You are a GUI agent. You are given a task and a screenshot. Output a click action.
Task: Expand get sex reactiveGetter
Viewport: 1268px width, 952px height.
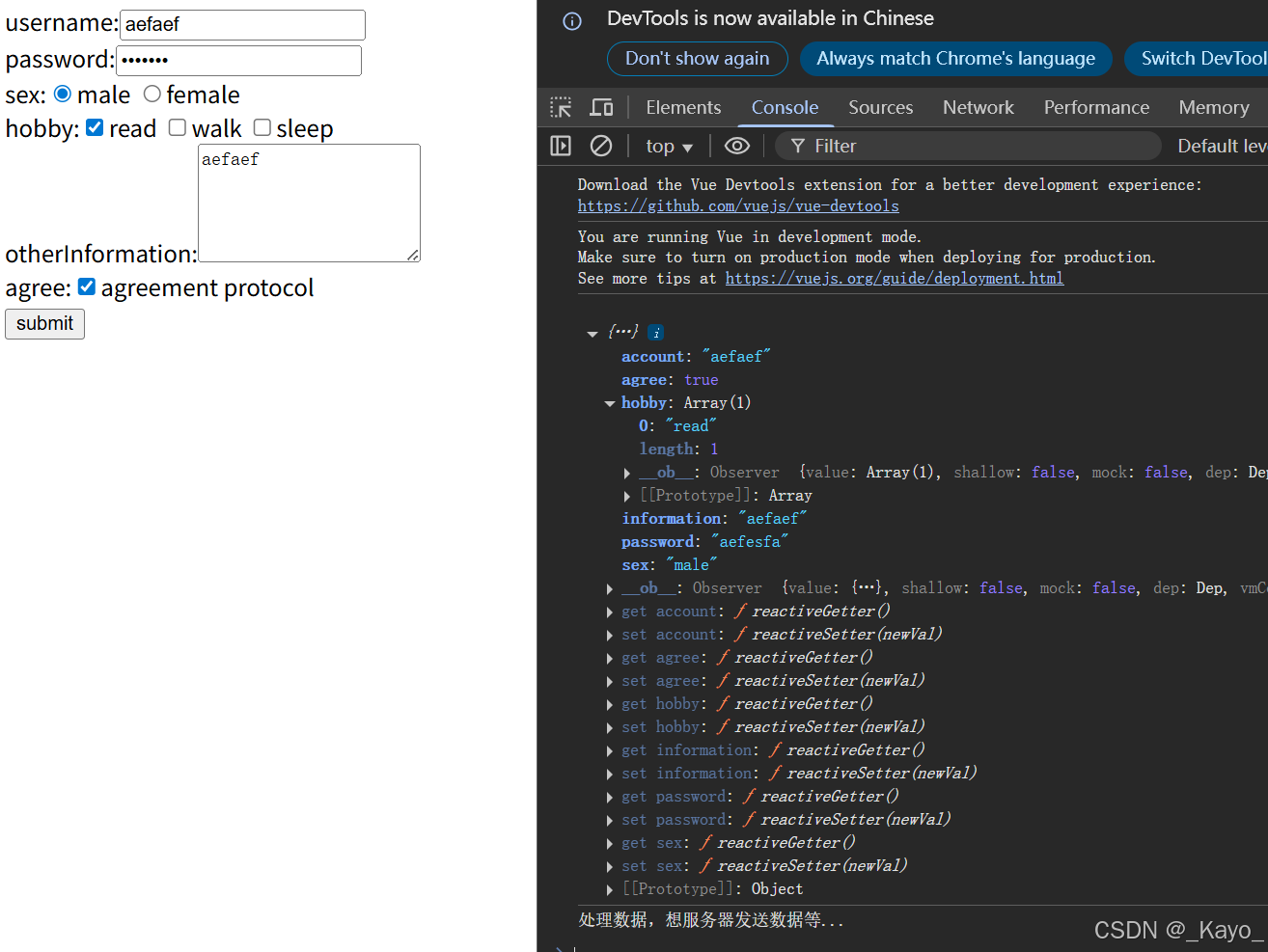pyautogui.click(x=610, y=843)
